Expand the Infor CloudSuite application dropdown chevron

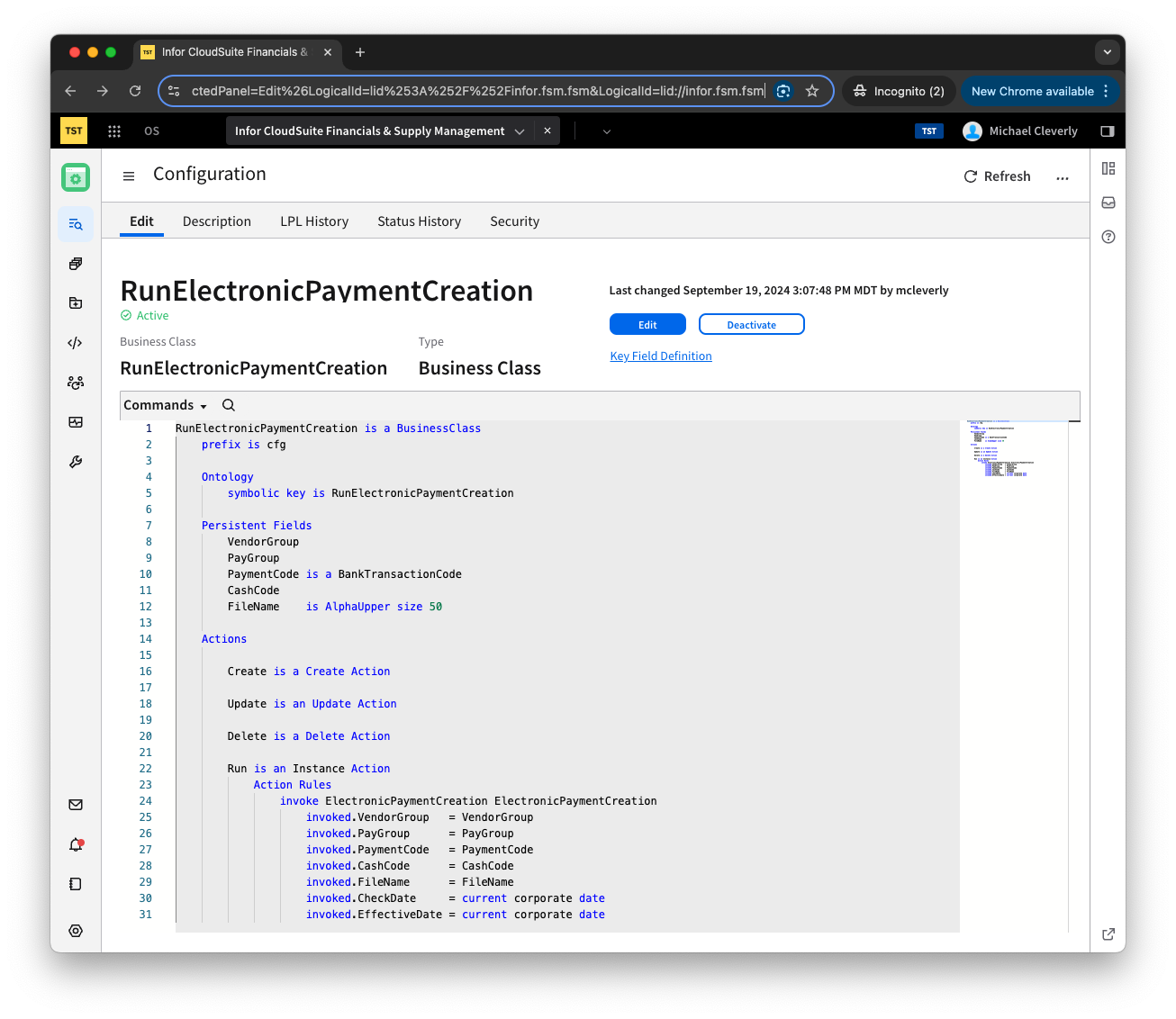520,131
